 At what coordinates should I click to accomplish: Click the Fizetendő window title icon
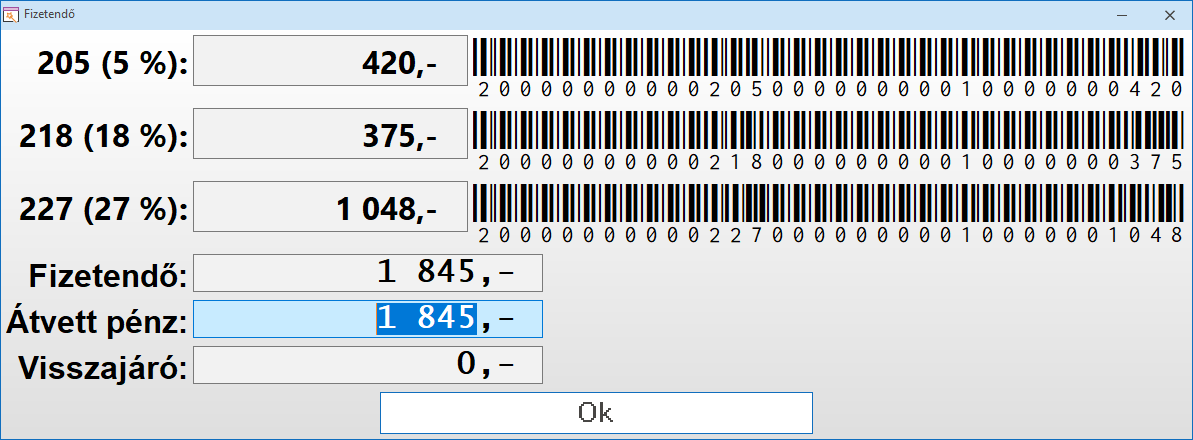[x=12, y=14]
